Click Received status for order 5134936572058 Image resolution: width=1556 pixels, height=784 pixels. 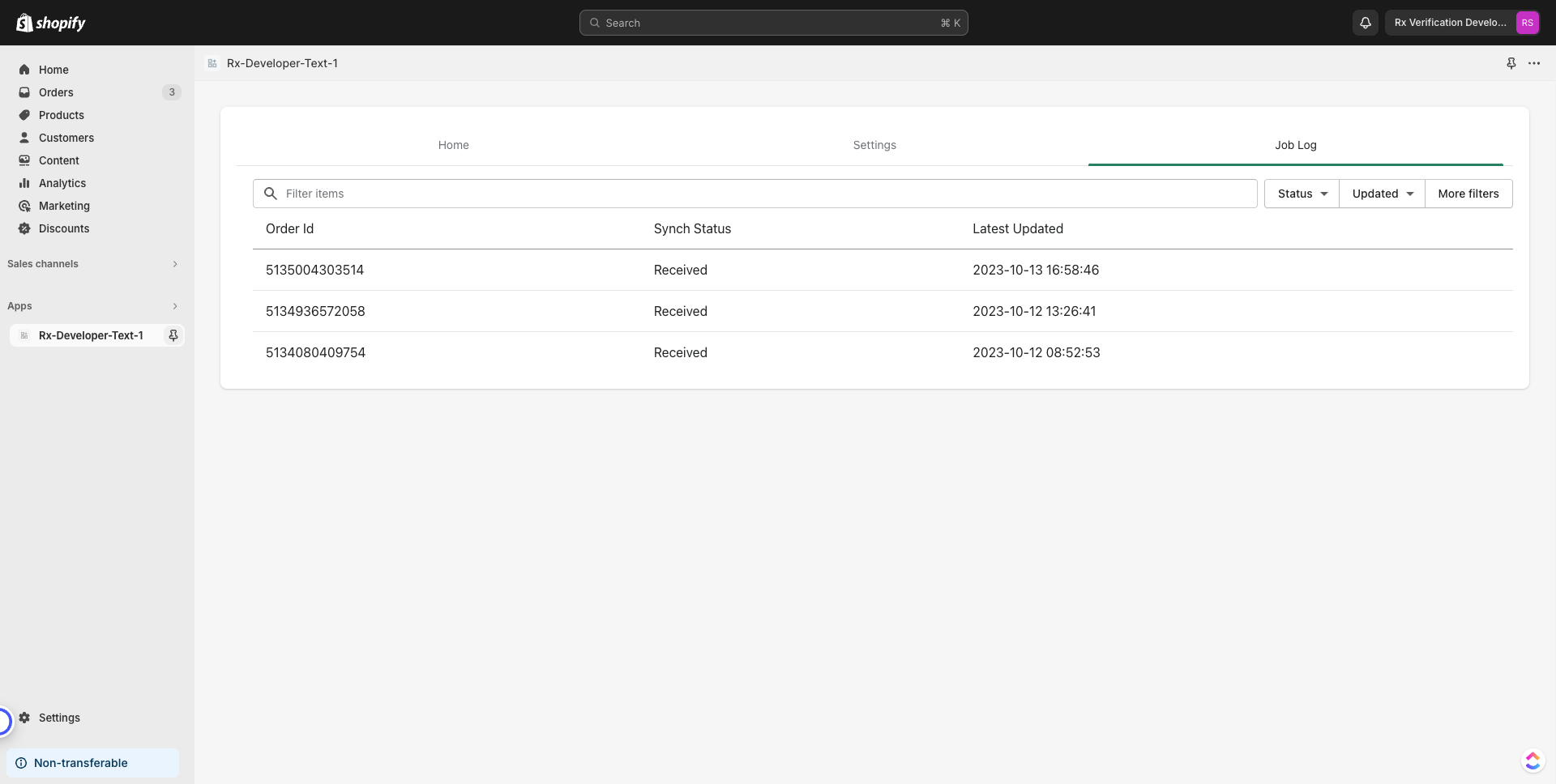[681, 312]
